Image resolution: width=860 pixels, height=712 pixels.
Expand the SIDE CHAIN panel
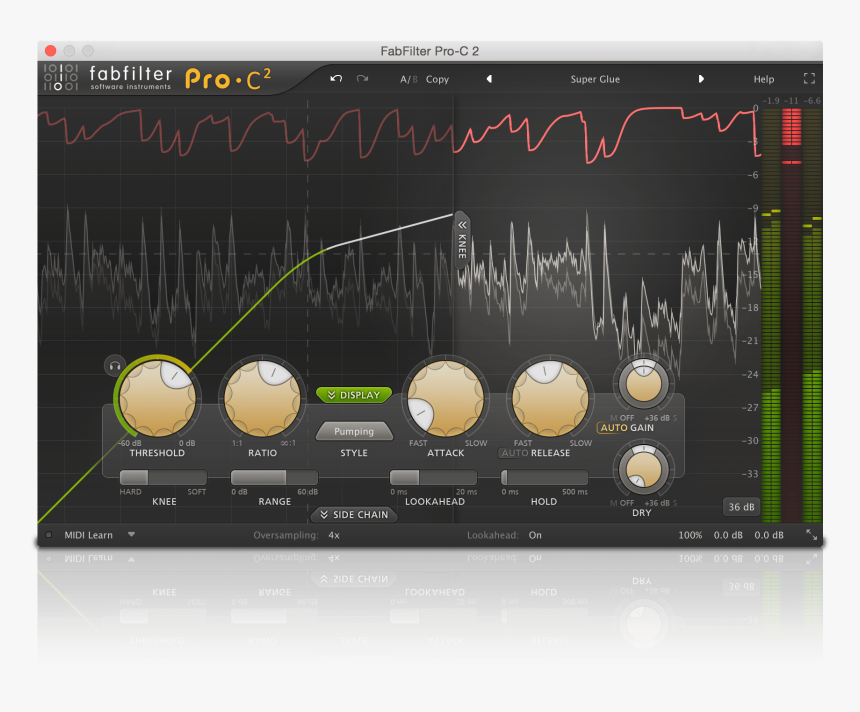pyautogui.click(x=354, y=515)
